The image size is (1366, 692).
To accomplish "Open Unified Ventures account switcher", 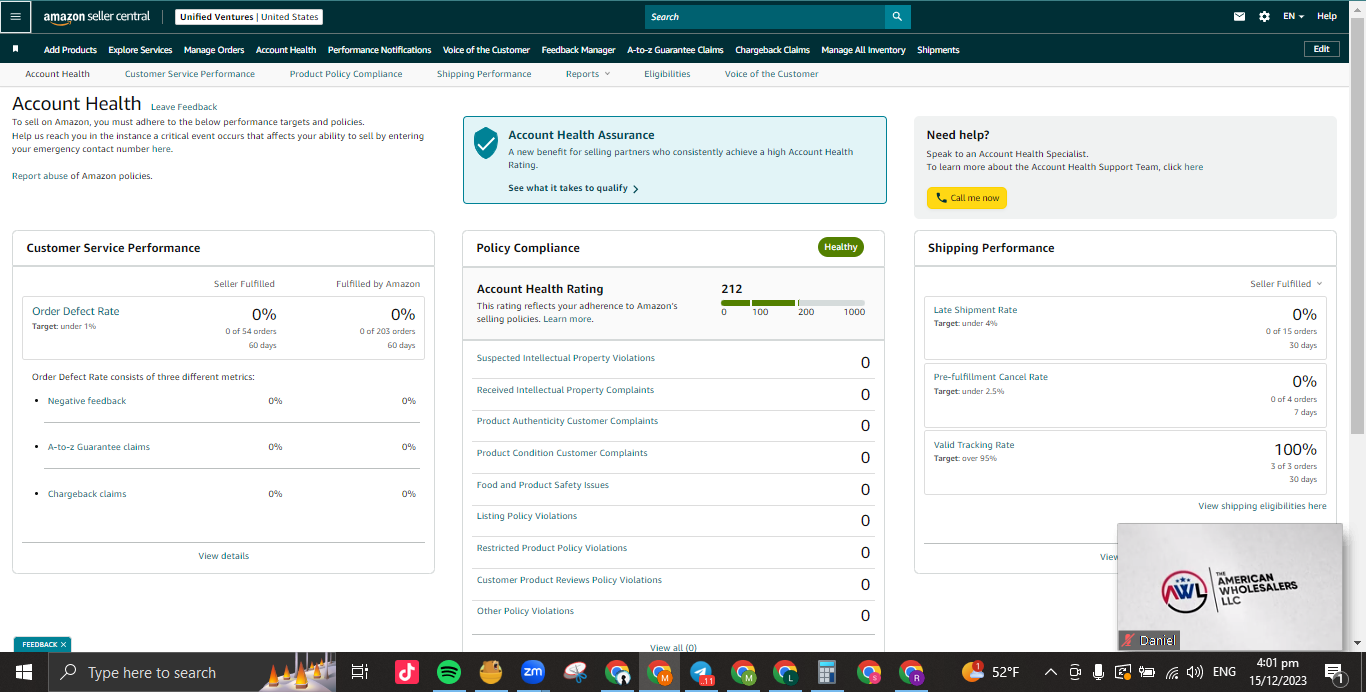I will point(249,17).
